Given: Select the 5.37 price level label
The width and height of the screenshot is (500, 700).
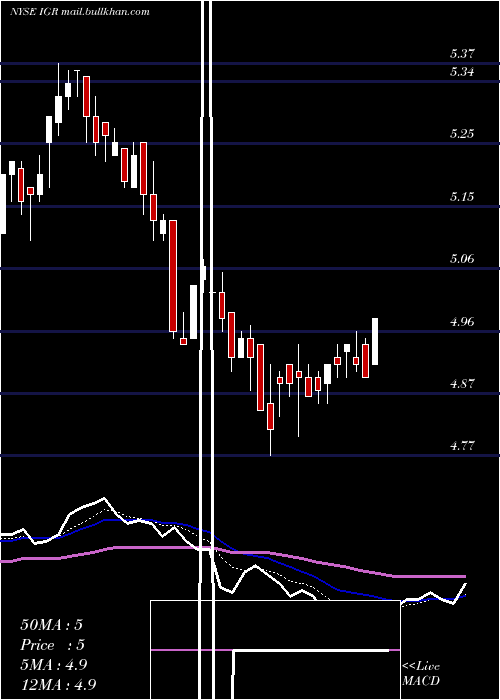Looking at the screenshot, I should tap(462, 54).
